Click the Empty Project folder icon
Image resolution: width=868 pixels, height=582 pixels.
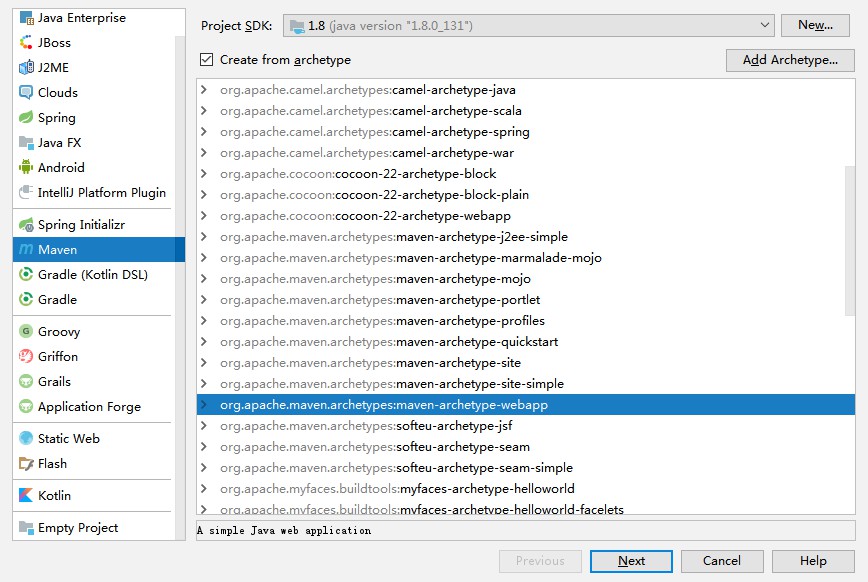(x=26, y=527)
